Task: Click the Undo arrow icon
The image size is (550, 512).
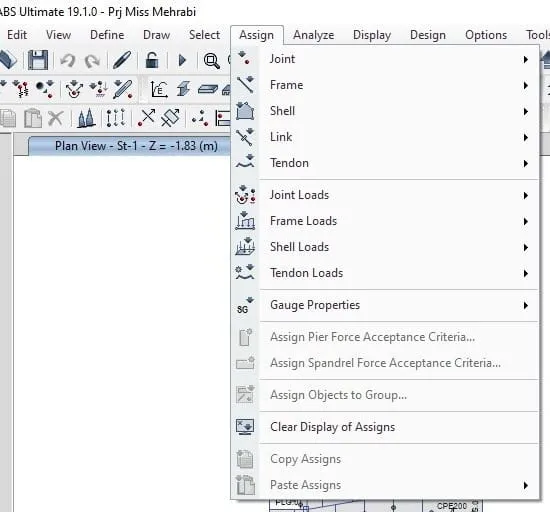Action: pos(67,61)
